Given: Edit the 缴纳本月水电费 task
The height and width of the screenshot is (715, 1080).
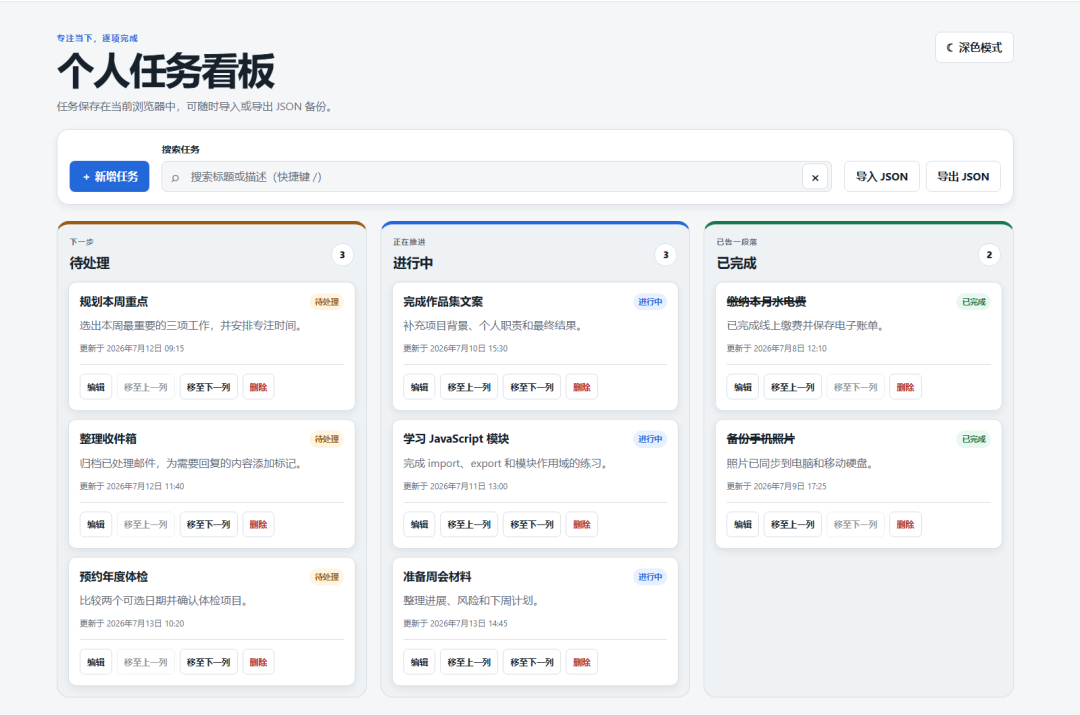Looking at the screenshot, I should tap(743, 387).
